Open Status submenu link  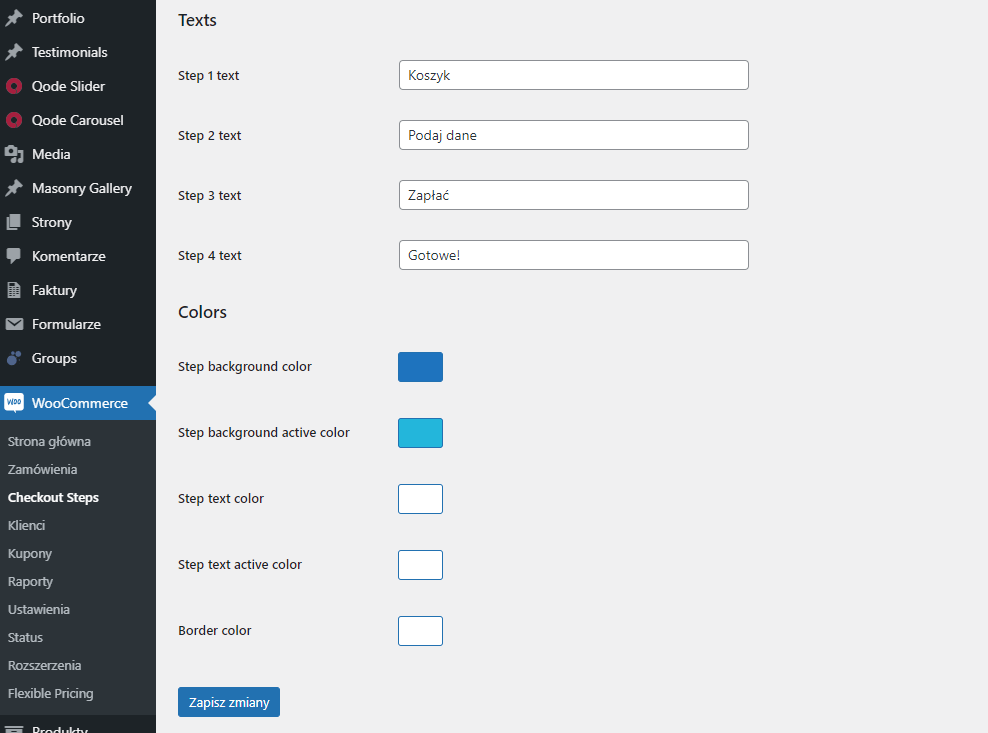pos(25,638)
